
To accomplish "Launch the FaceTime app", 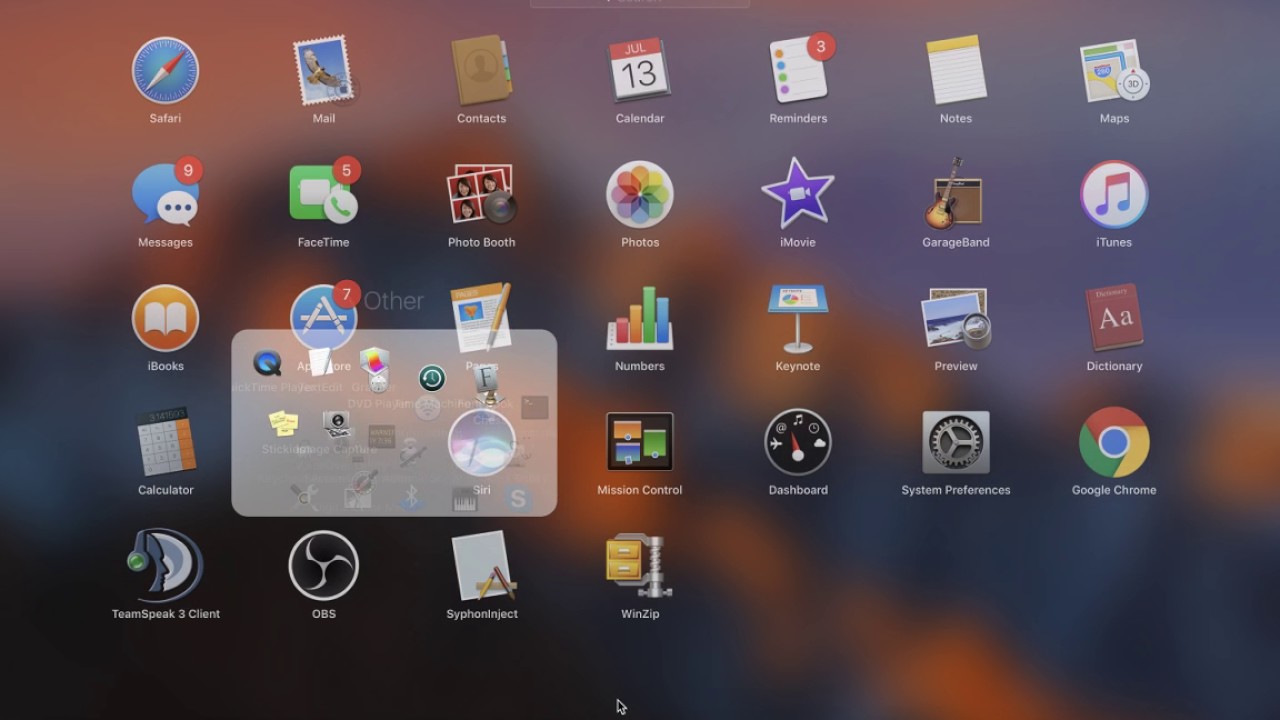I will click(324, 192).
